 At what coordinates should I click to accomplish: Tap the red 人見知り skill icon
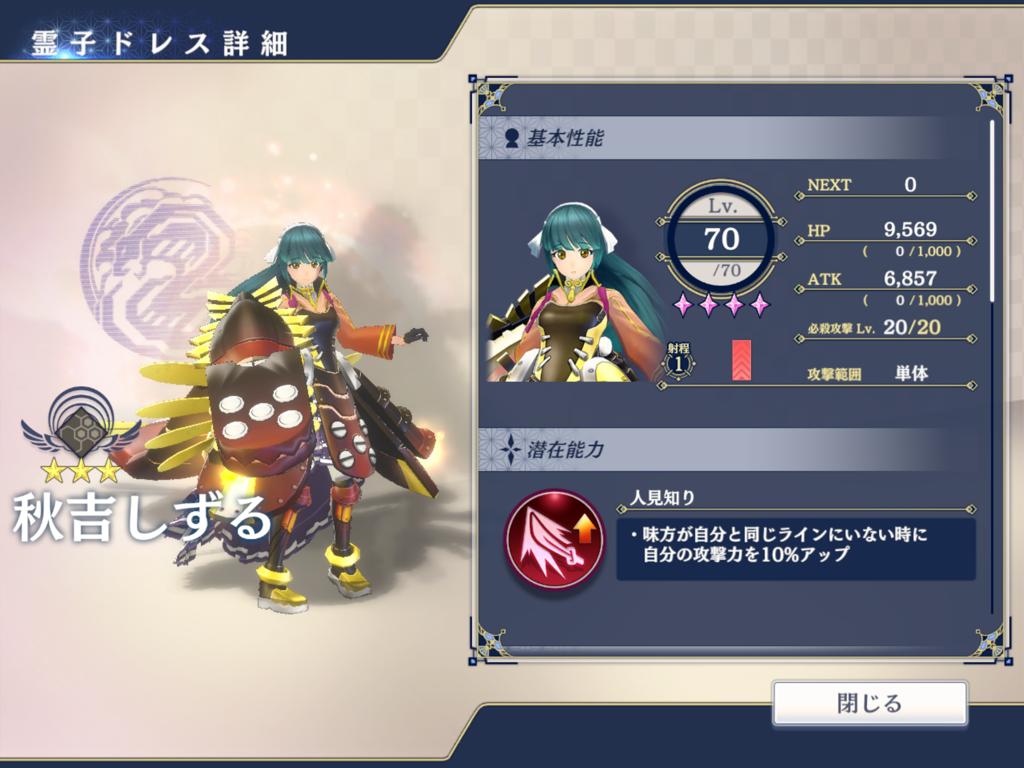point(554,539)
